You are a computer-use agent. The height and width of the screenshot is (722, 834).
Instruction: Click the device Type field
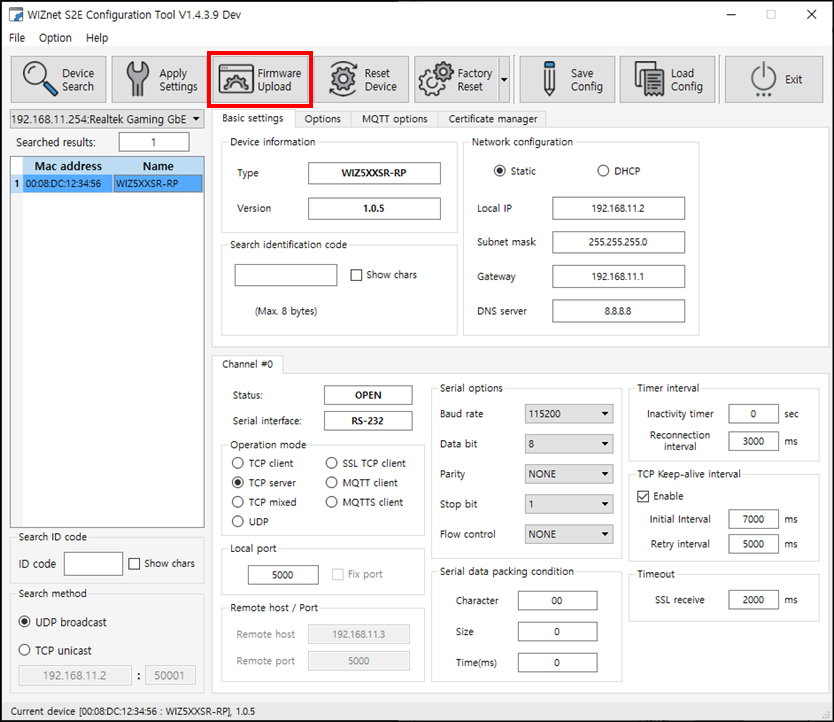click(x=374, y=173)
